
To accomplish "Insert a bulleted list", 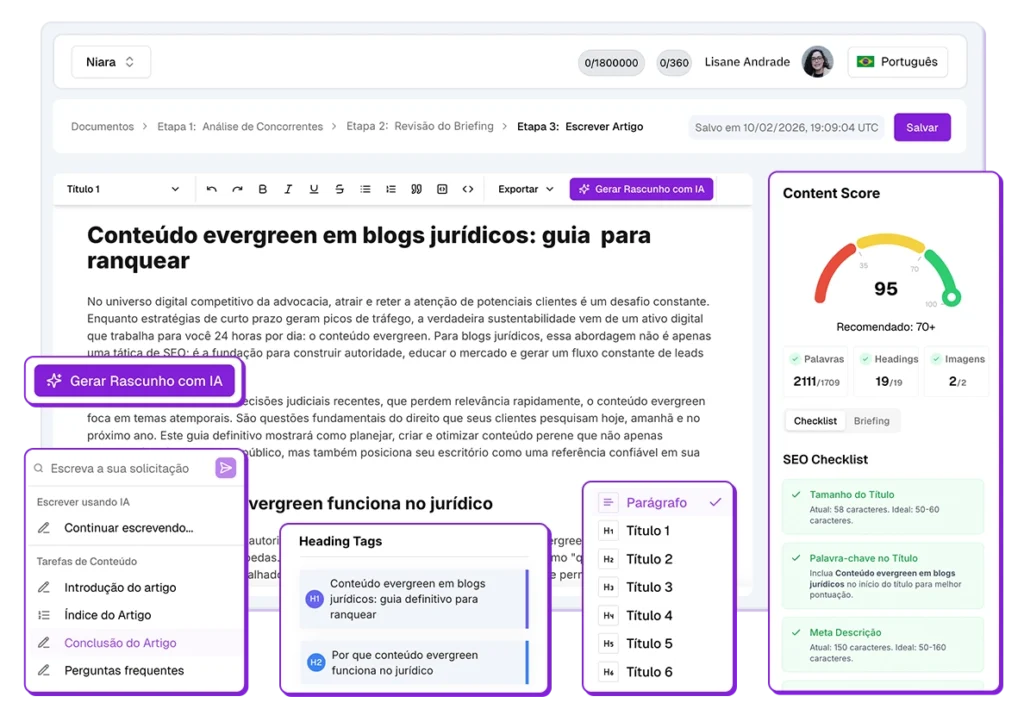I will tap(365, 189).
